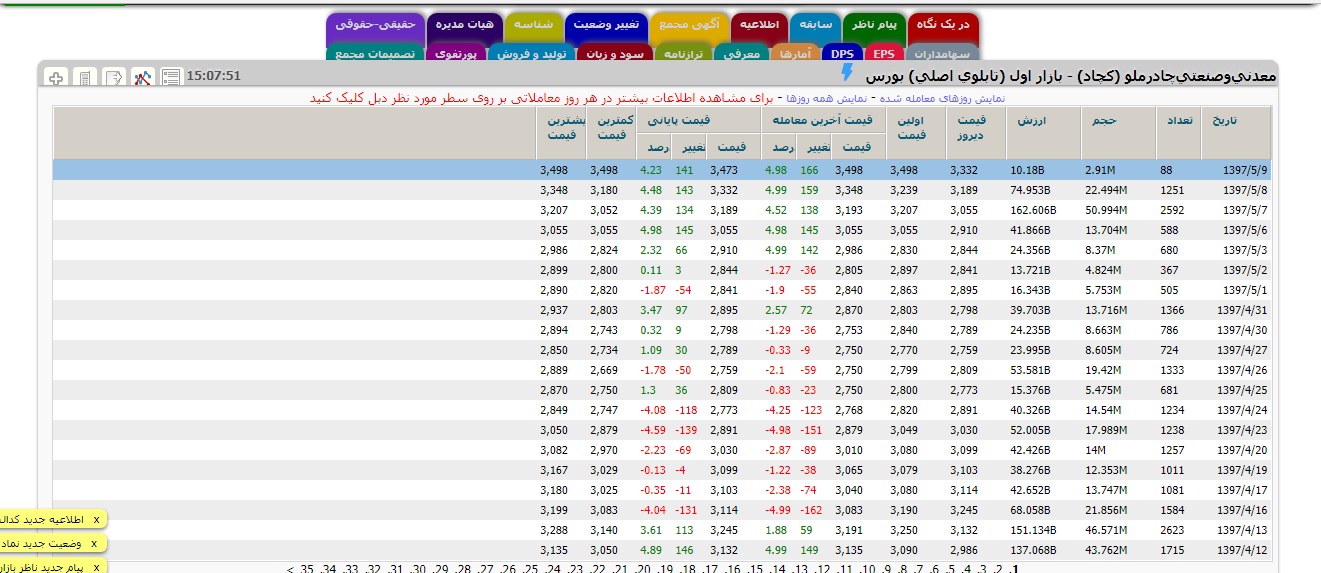Click the export page-with-arrow icon
Viewport: 1321px width, 573px height.
114,77
